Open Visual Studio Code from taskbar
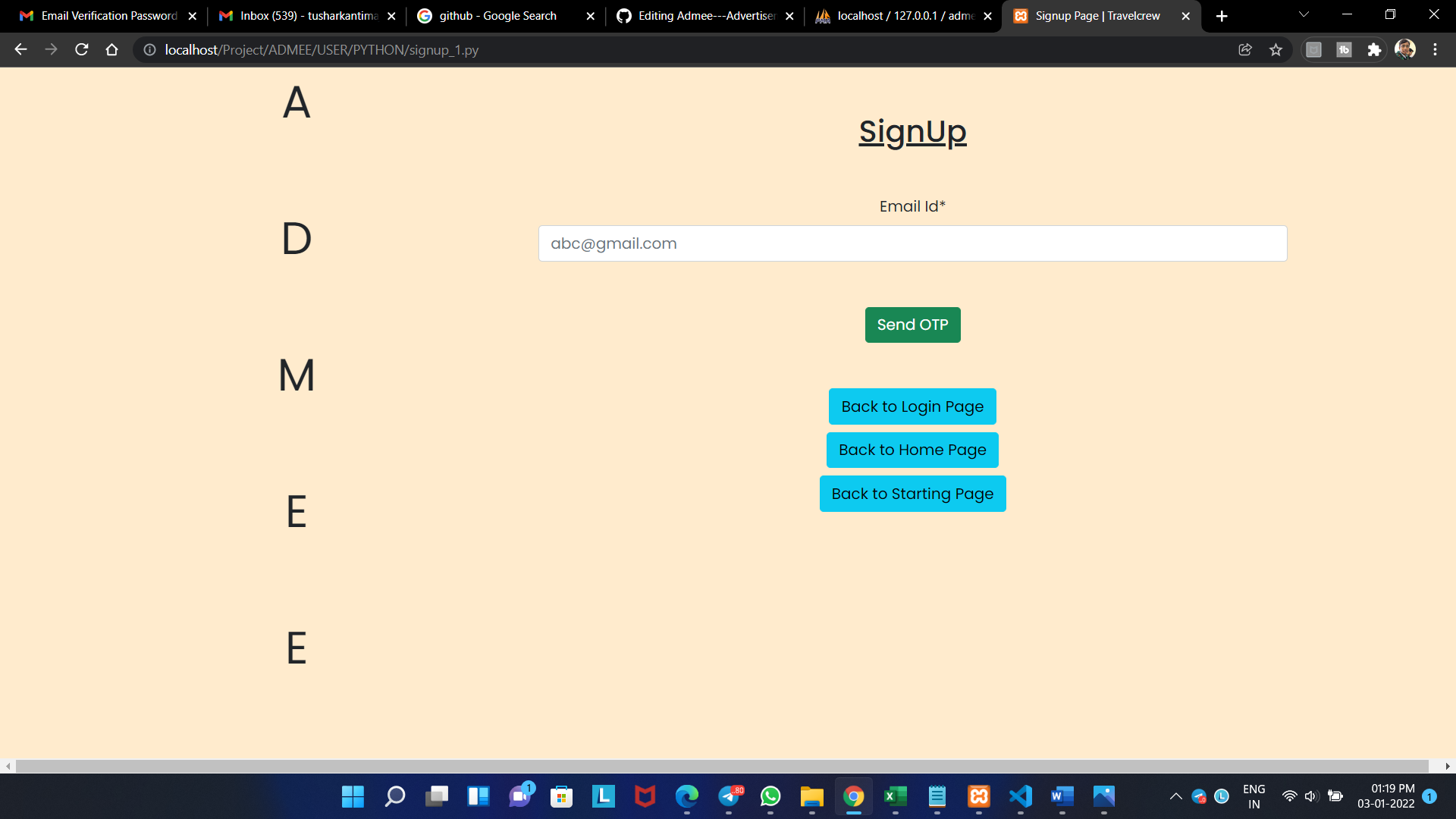This screenshot has width=1456, height=819. tap(1021, 796)
